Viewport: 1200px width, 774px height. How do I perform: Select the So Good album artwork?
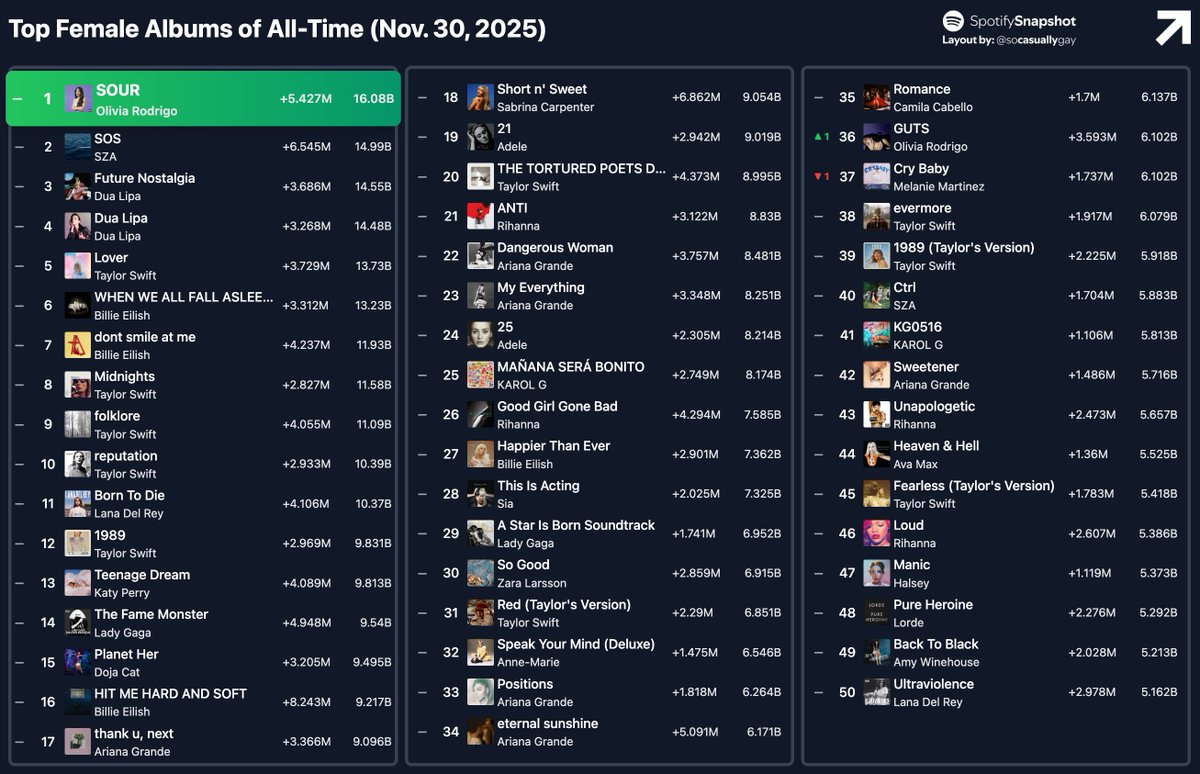click(480, 574)
